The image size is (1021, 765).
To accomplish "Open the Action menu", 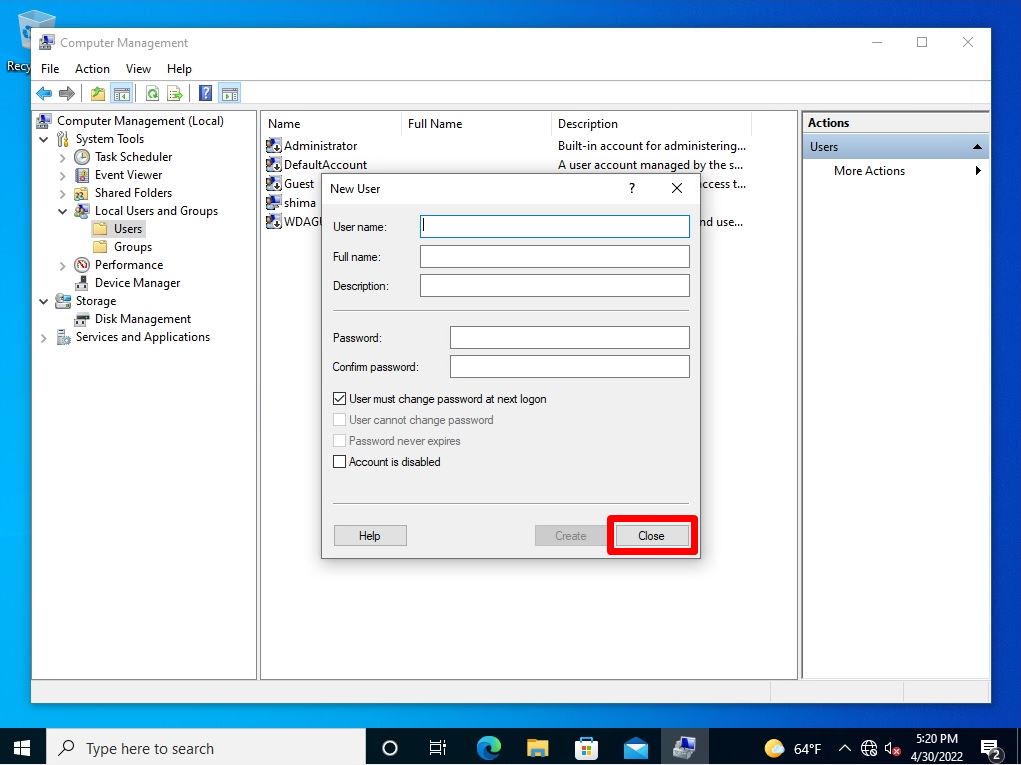I will pyautogui.click(x=92, y=69).
